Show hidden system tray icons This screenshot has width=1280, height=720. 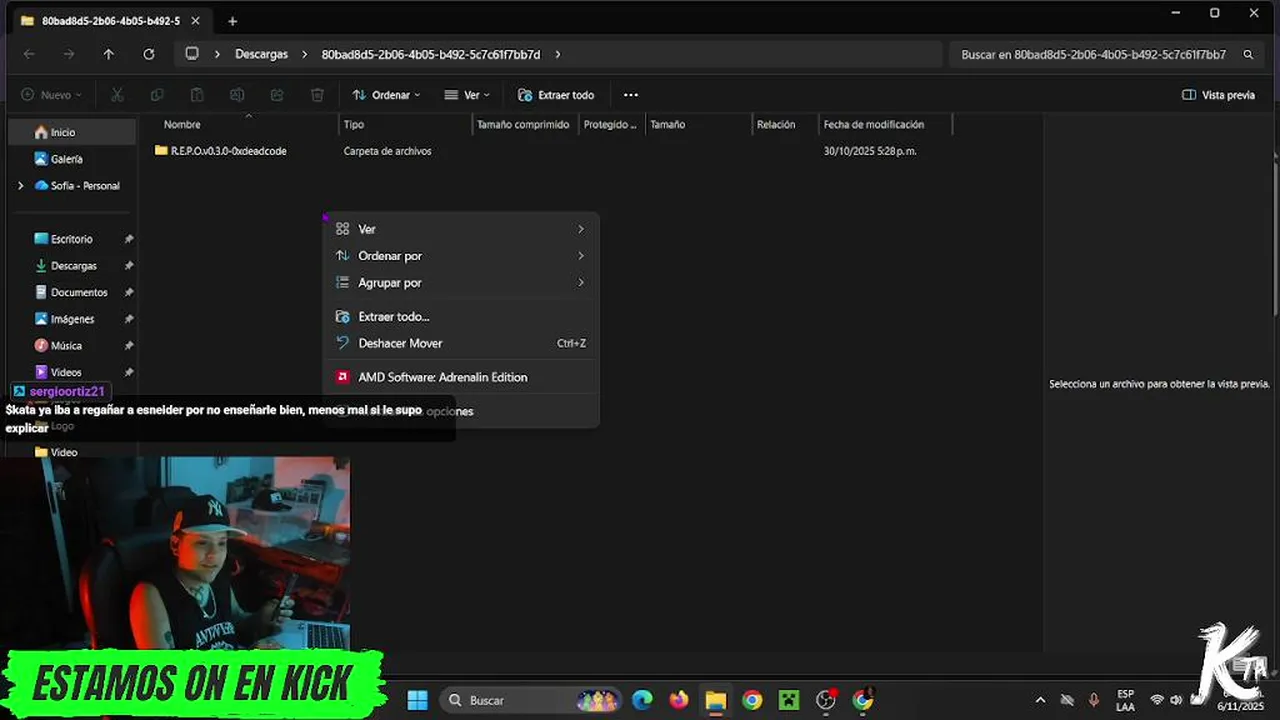point(1040,700)
